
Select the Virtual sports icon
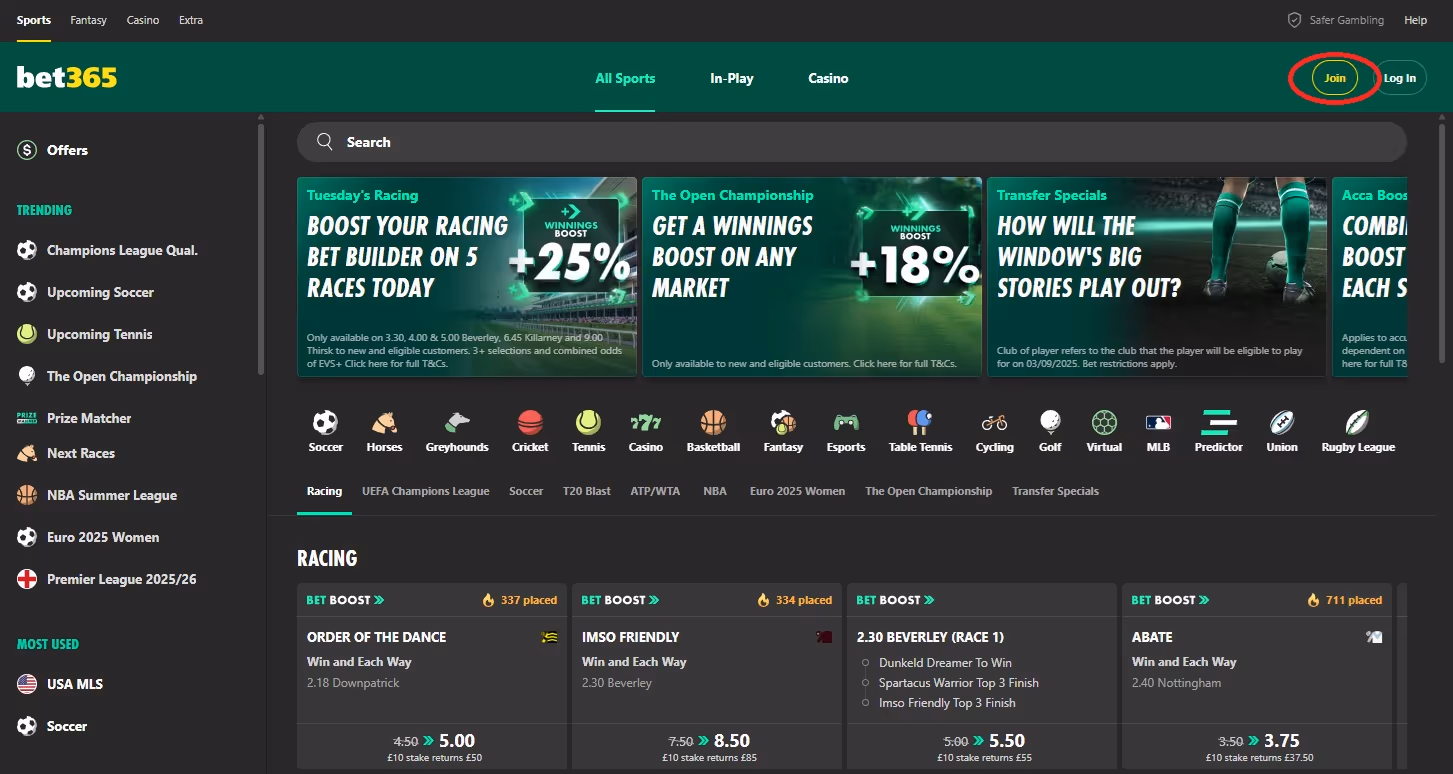tap(1104, 422)
